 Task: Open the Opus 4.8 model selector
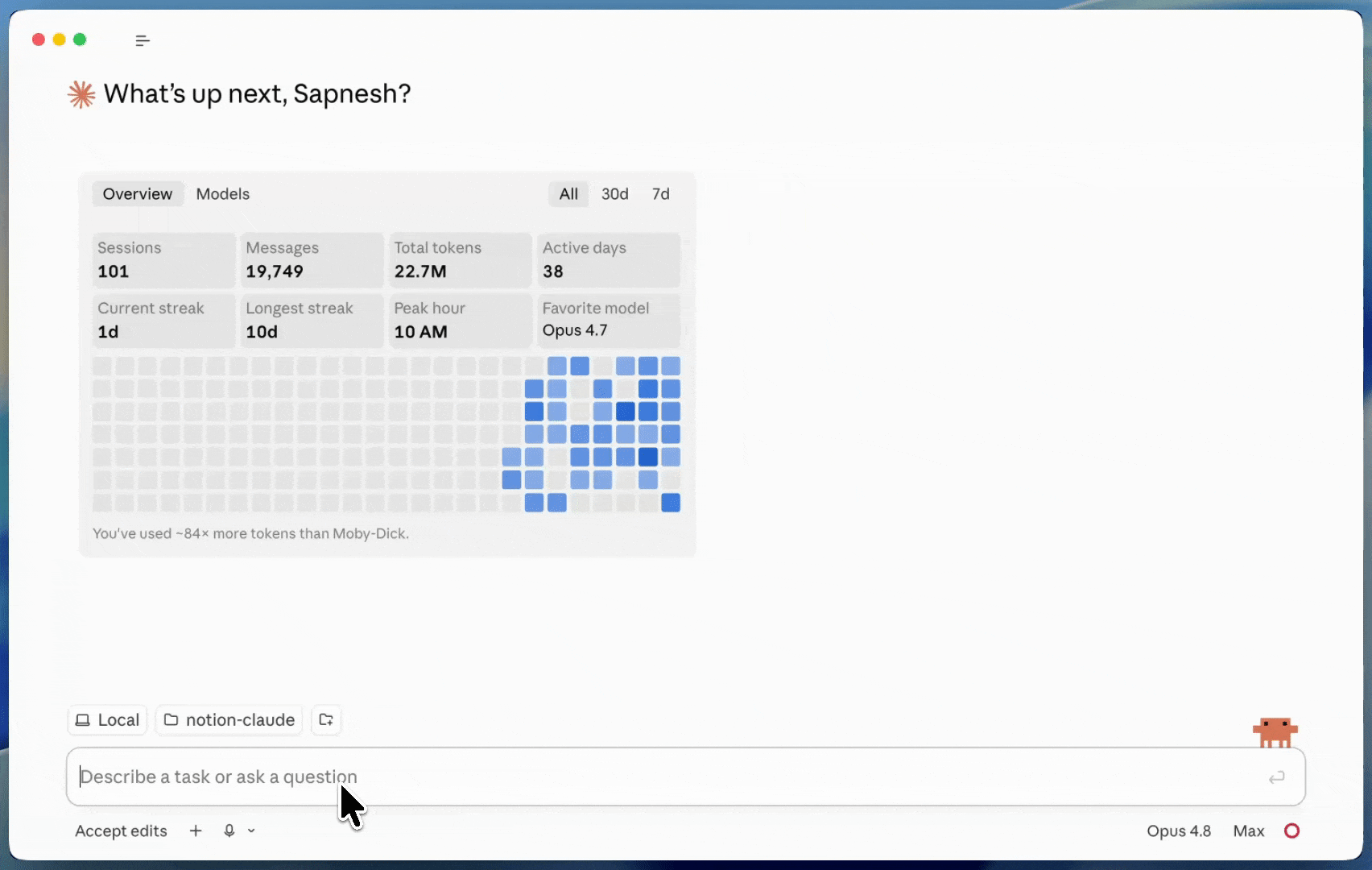[x=1179, y=831]
